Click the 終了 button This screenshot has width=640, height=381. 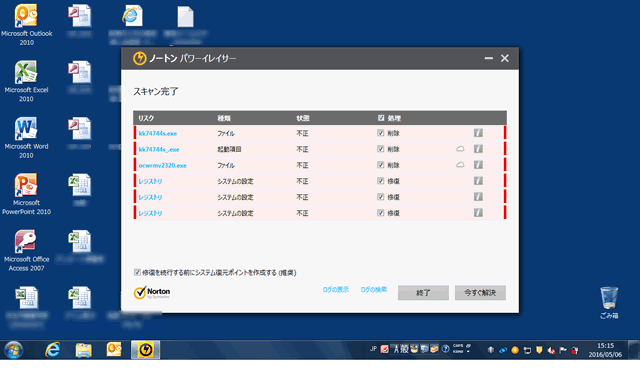[x=423, y=292]
